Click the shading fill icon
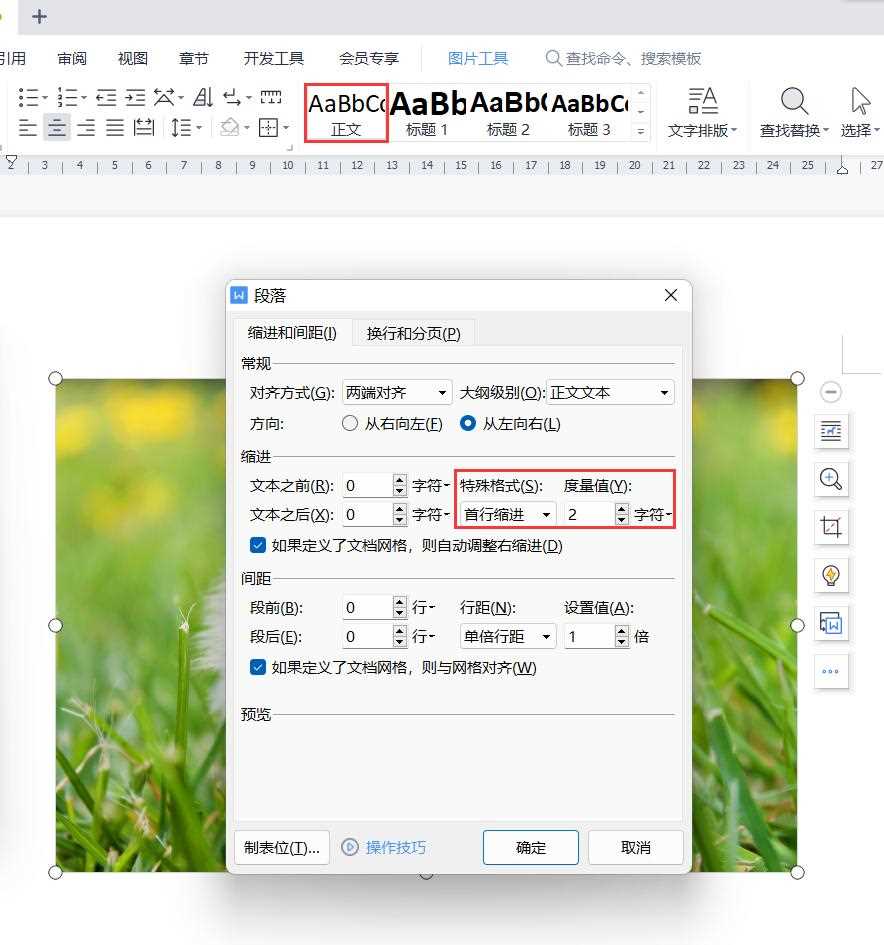The width and height of the screenshot is (884, 945). (230, 128)
